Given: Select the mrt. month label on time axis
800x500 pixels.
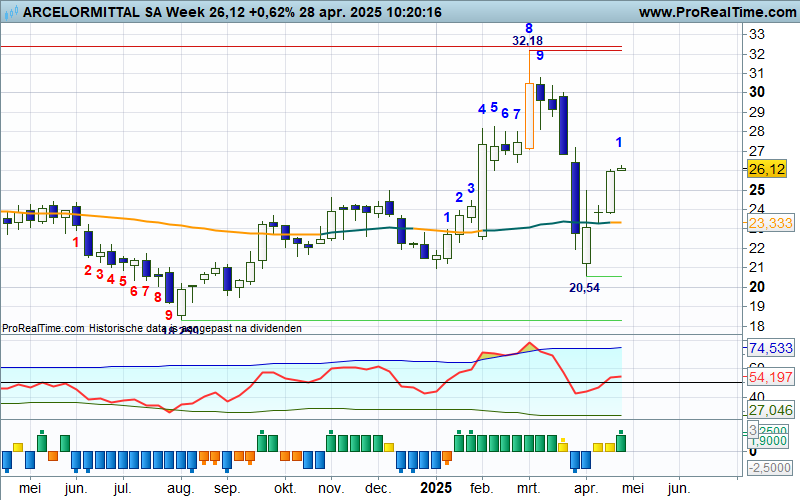Looking at the screenshot, I should [x=528, y=488].
